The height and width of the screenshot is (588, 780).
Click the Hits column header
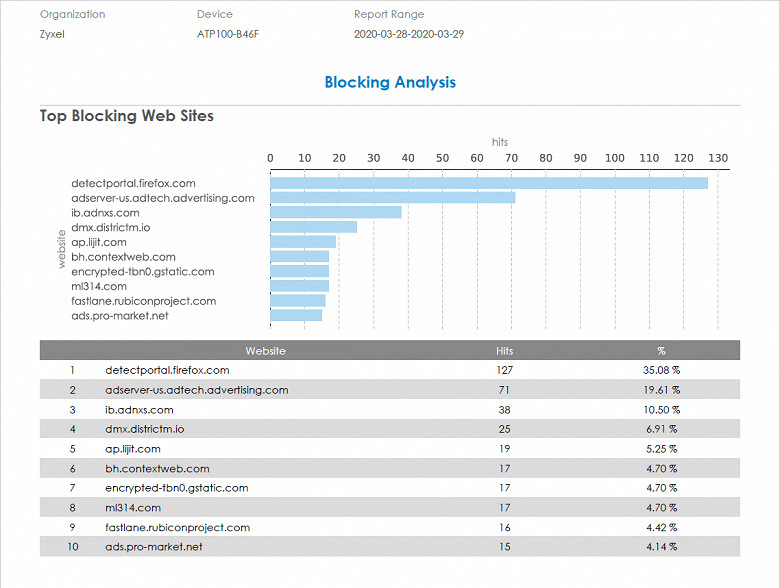click(x=504, y=351)
